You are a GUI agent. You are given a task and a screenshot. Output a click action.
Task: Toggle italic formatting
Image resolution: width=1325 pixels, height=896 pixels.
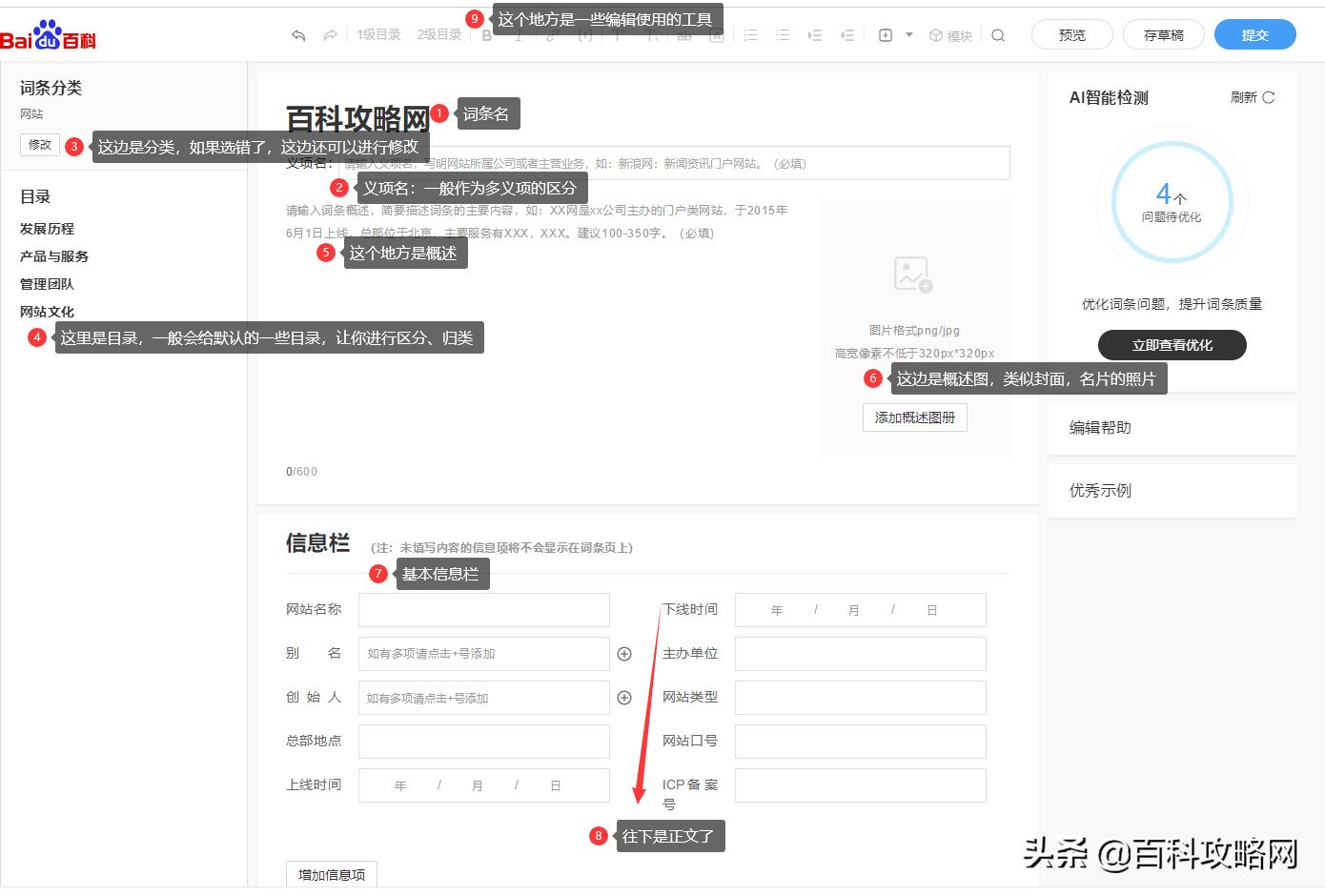(518, 34)
